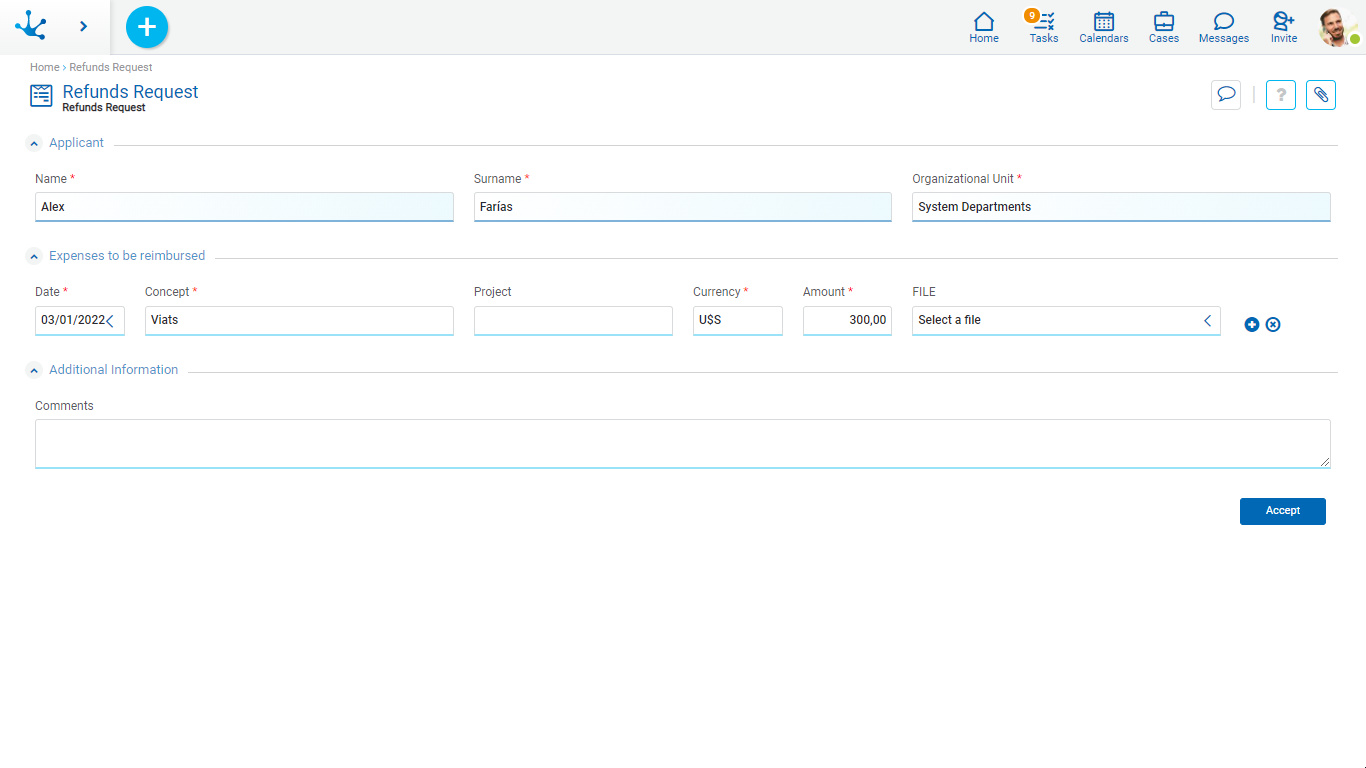
Task: Add a new expense row
Action: click(1252, 324)
